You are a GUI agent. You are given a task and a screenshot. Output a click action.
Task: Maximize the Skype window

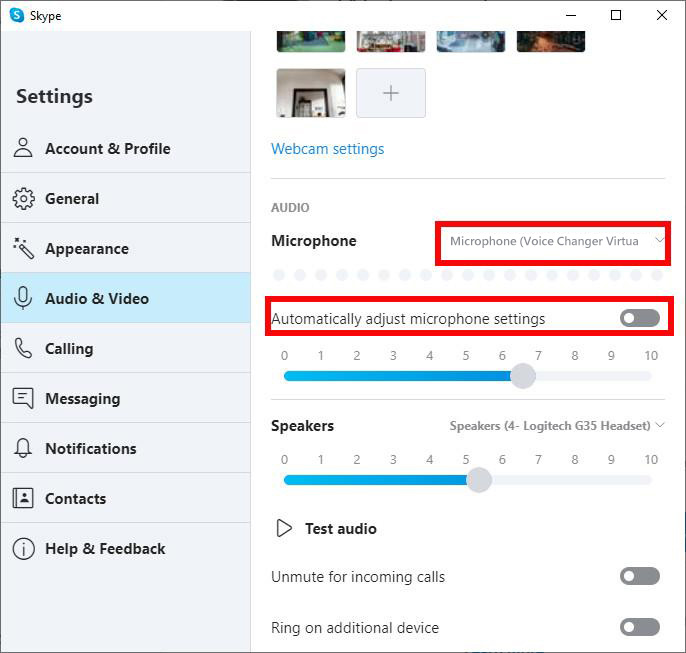[x=616, y=15]
